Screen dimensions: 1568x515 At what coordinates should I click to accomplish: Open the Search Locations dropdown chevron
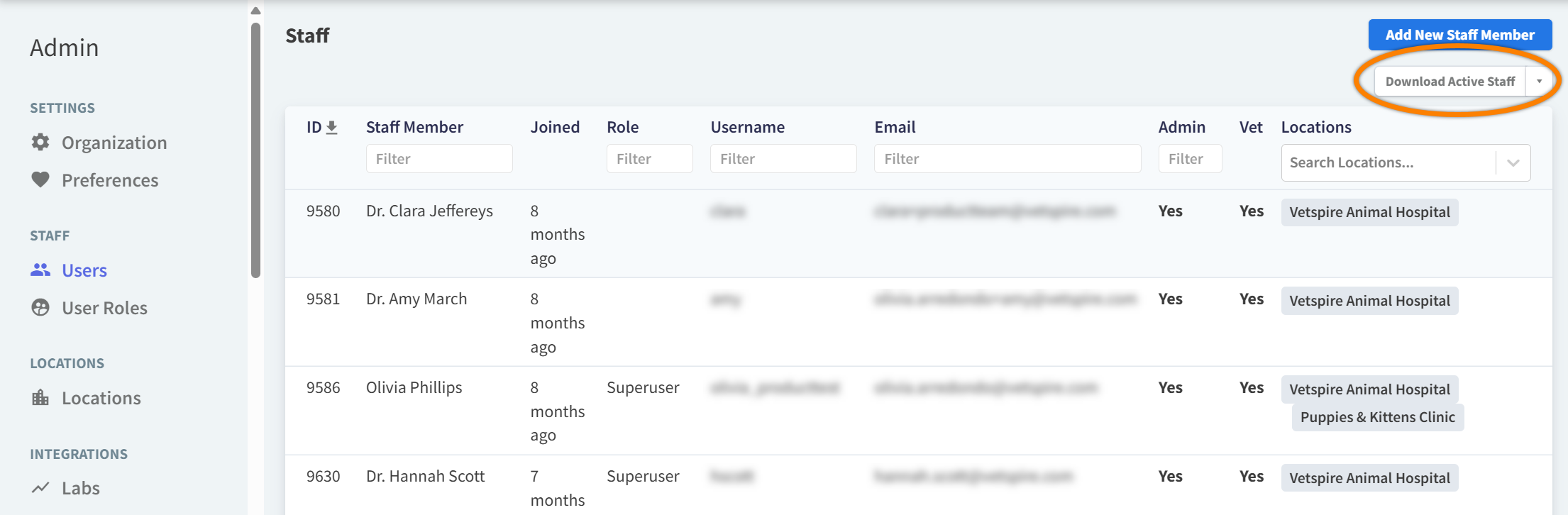(x=1513, y=162)
